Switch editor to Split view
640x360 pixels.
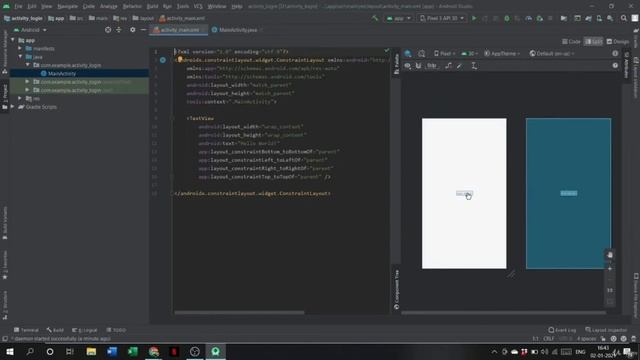tap(593, 42)
